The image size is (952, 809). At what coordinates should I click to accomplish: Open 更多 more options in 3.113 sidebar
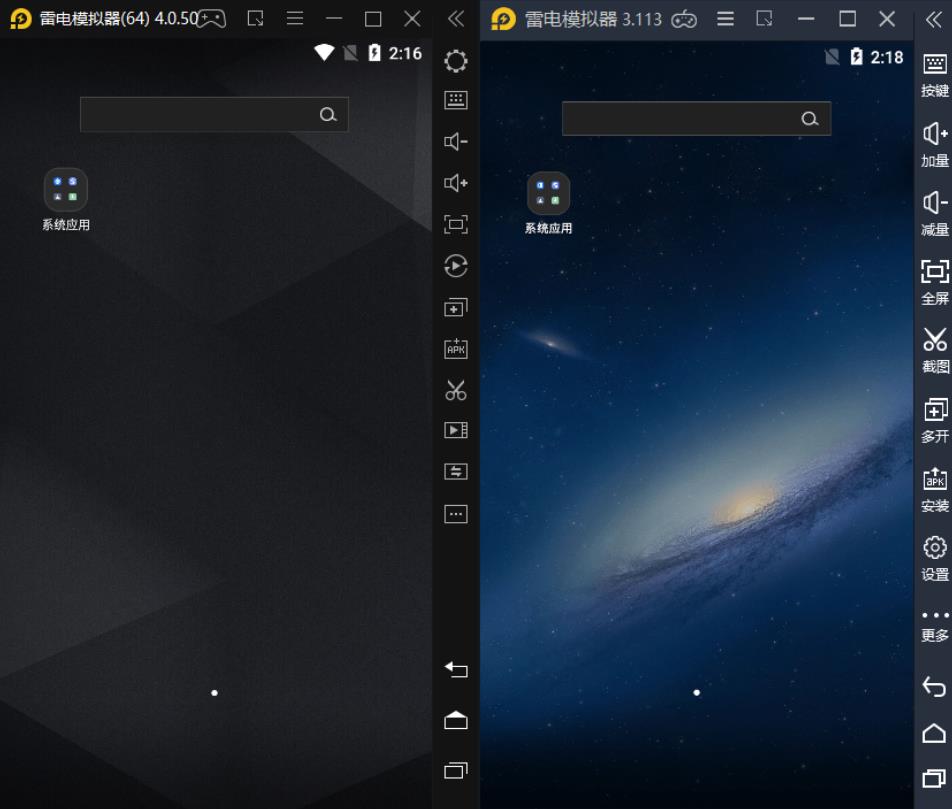coord(934,626)
